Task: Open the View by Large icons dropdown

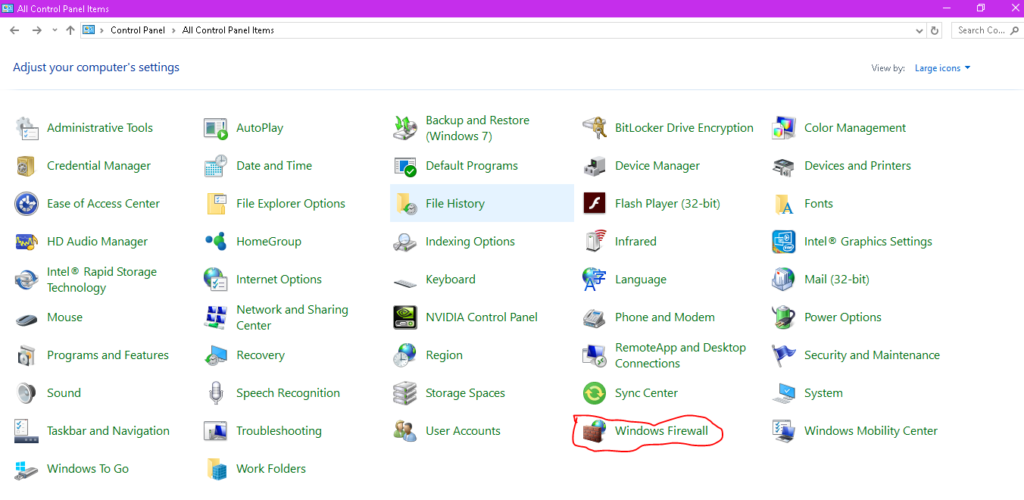Action: (x=942, y=68)
